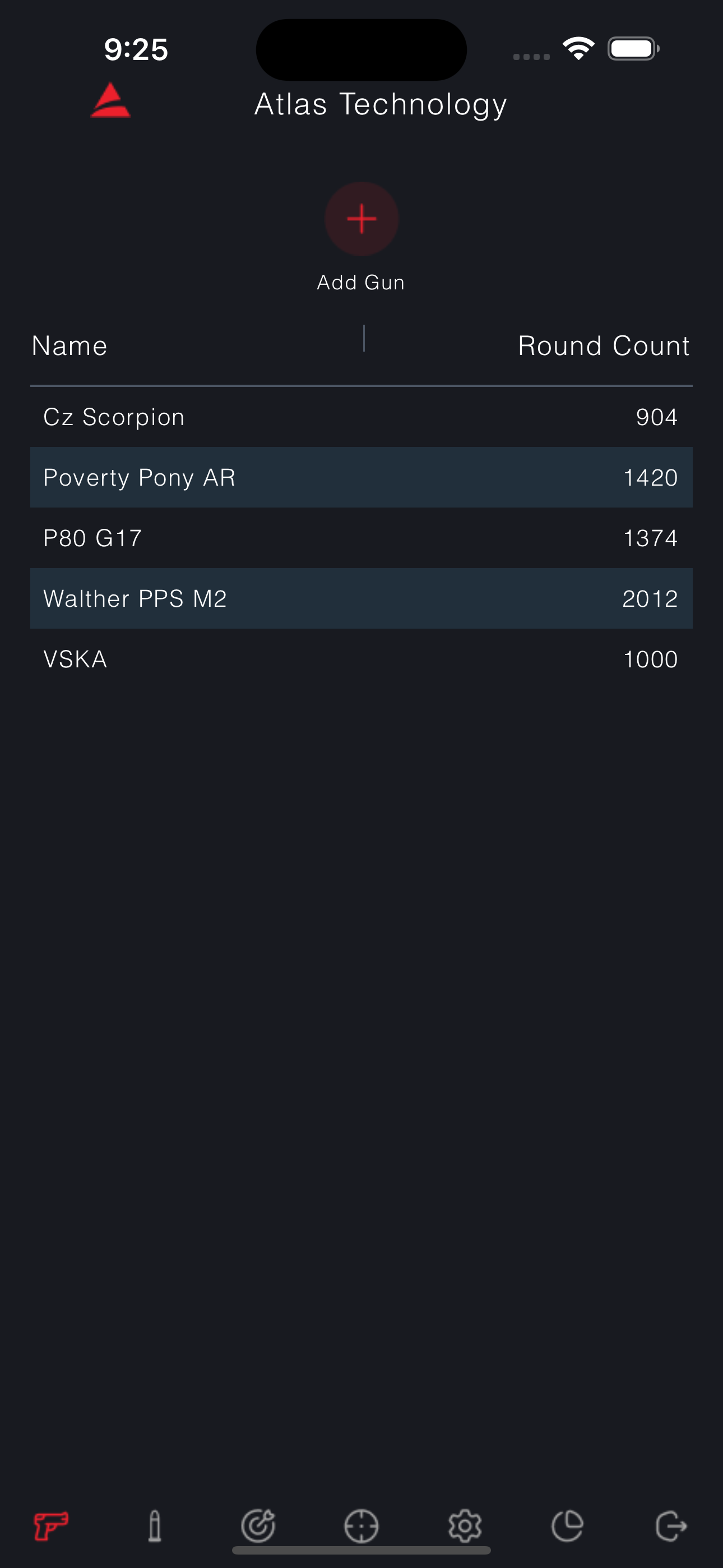Select the Cz Scorpion row
This screenshot has height=1568, width=723.
361,417
